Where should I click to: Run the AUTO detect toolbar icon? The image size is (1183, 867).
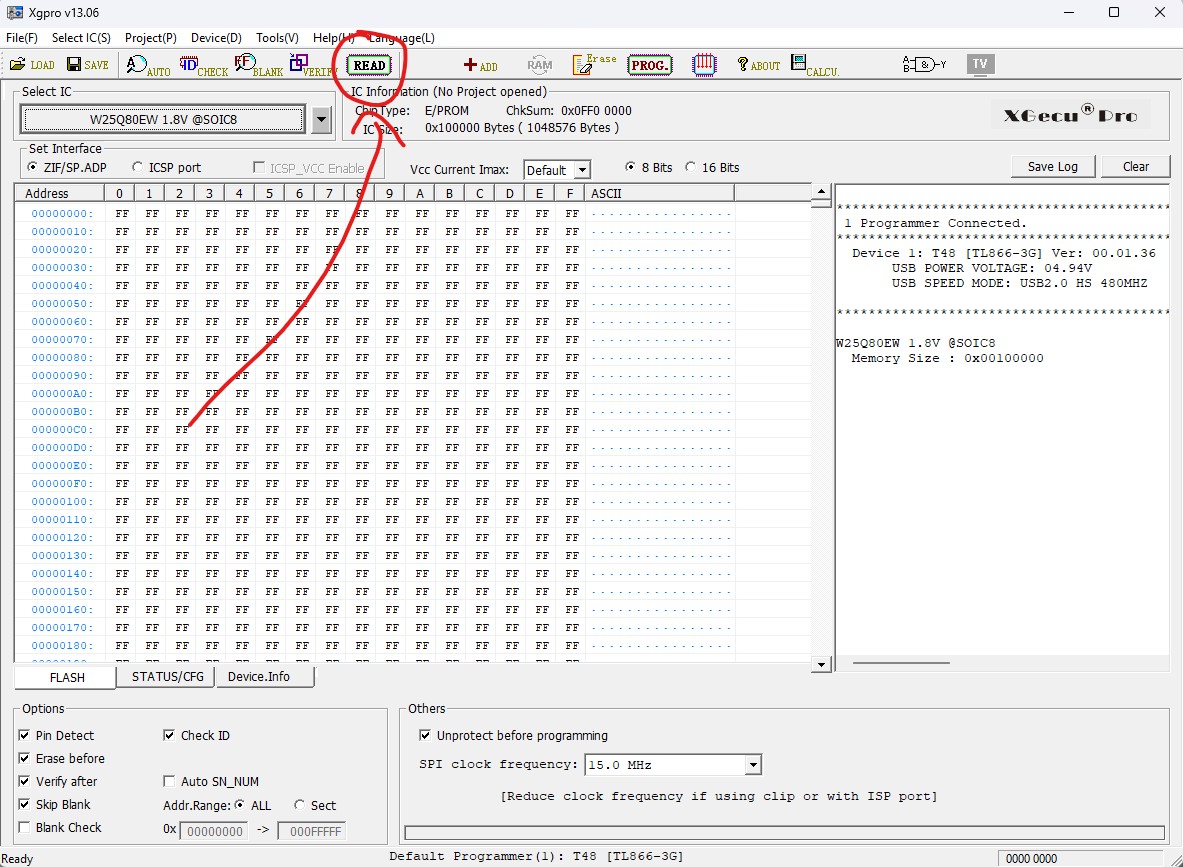(147, 66)
